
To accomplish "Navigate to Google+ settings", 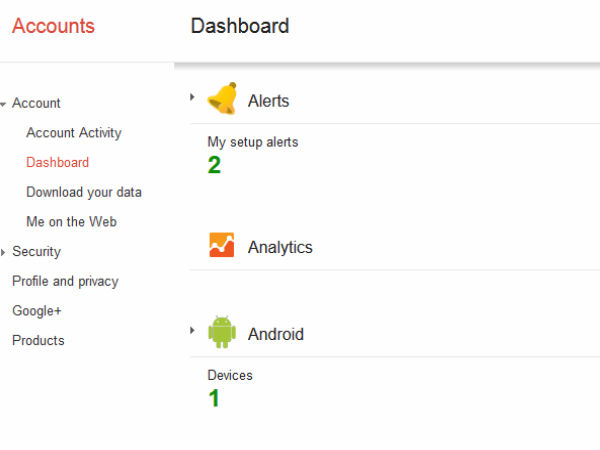I will (37, 311).
